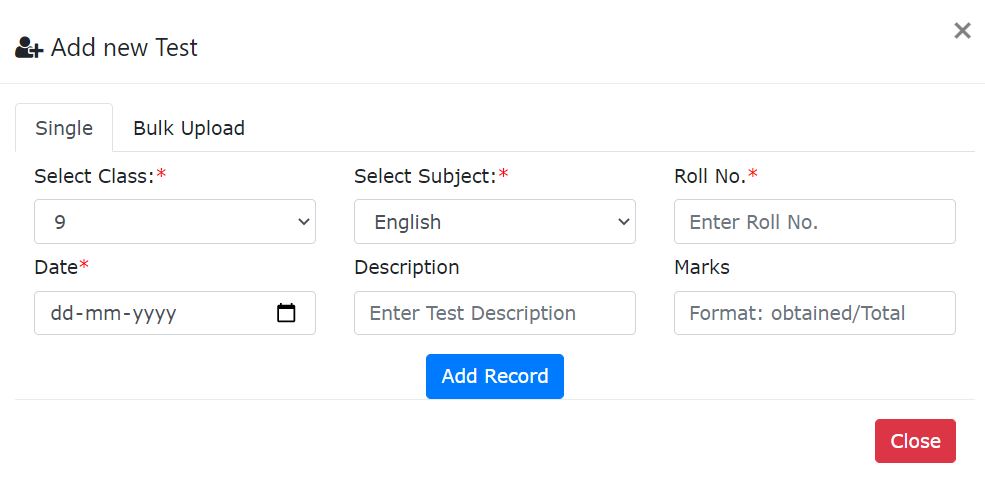This screenshot has width=985, height=477.
Task: Click the add-user icon beside the title
Action: [28, 48]
